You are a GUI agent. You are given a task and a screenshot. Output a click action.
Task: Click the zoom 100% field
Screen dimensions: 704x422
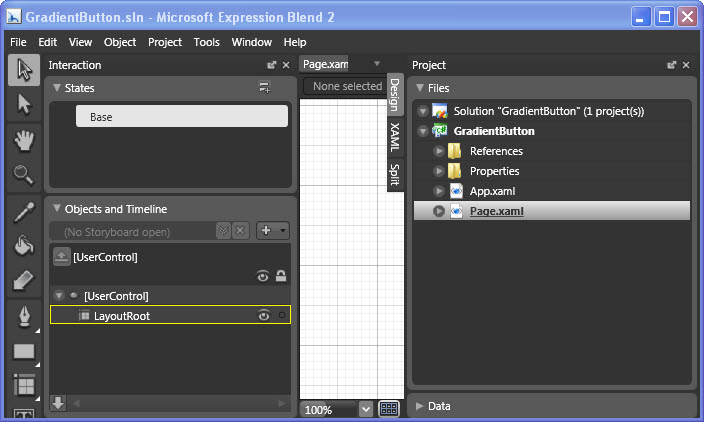(330, 409)
